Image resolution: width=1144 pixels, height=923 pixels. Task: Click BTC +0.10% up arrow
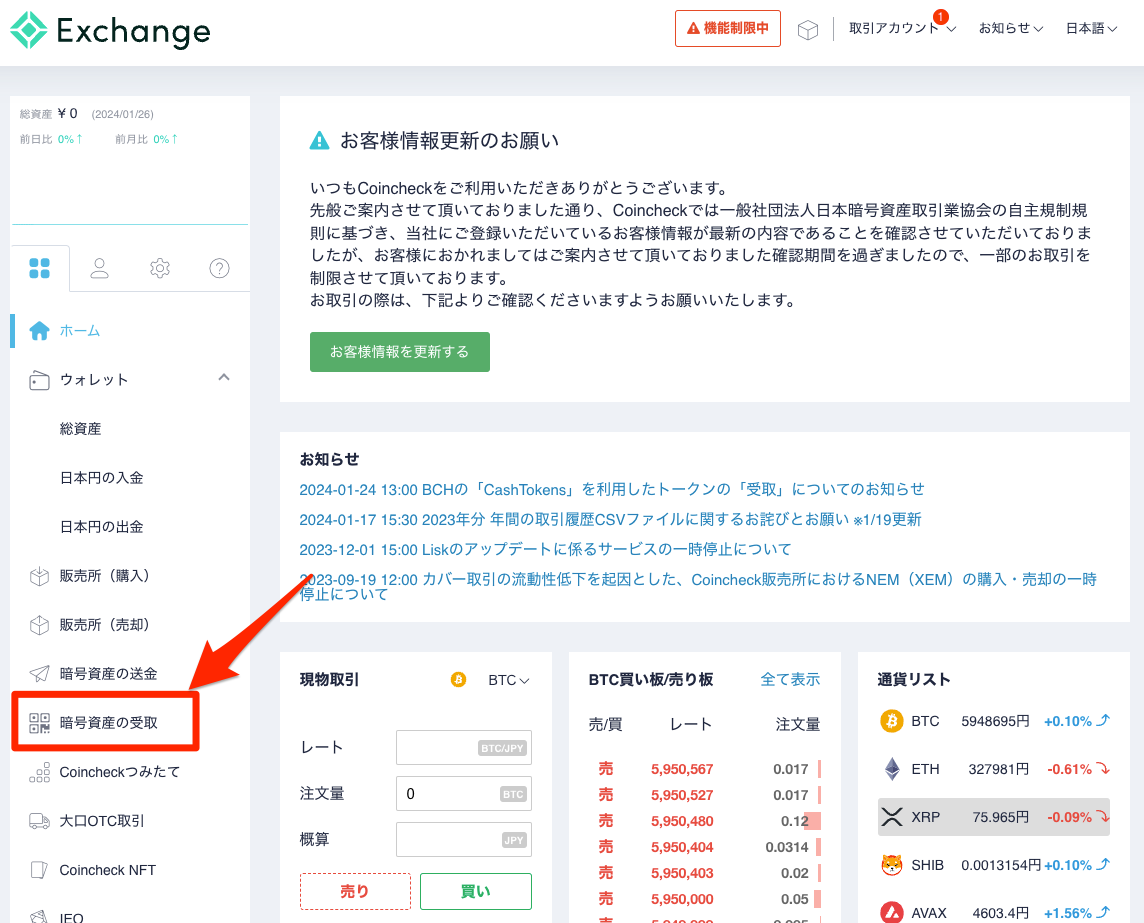pos(1104,721)
